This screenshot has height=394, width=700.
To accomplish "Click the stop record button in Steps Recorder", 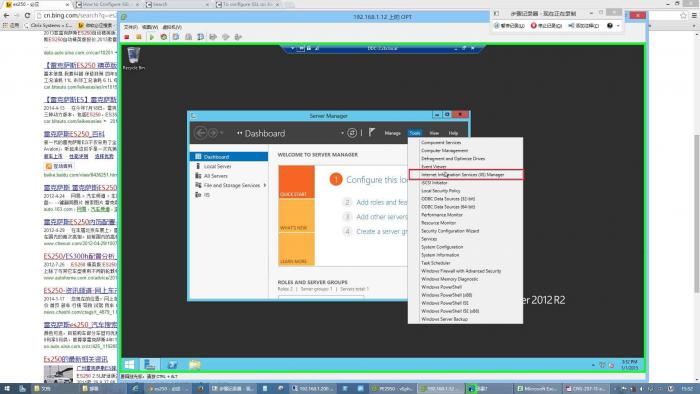I will click(546, 26).
